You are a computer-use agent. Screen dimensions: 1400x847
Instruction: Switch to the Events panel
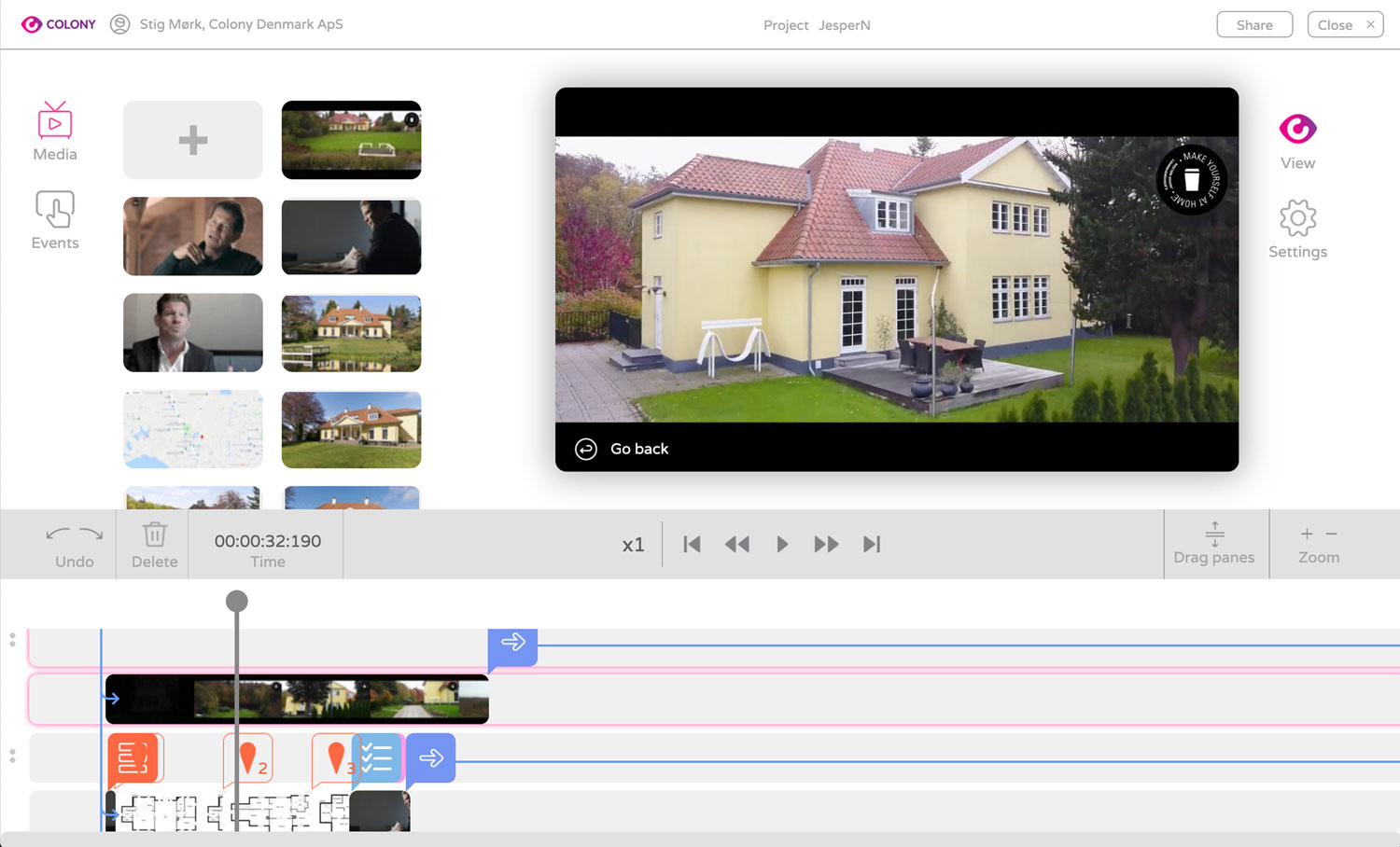point(55,220)
